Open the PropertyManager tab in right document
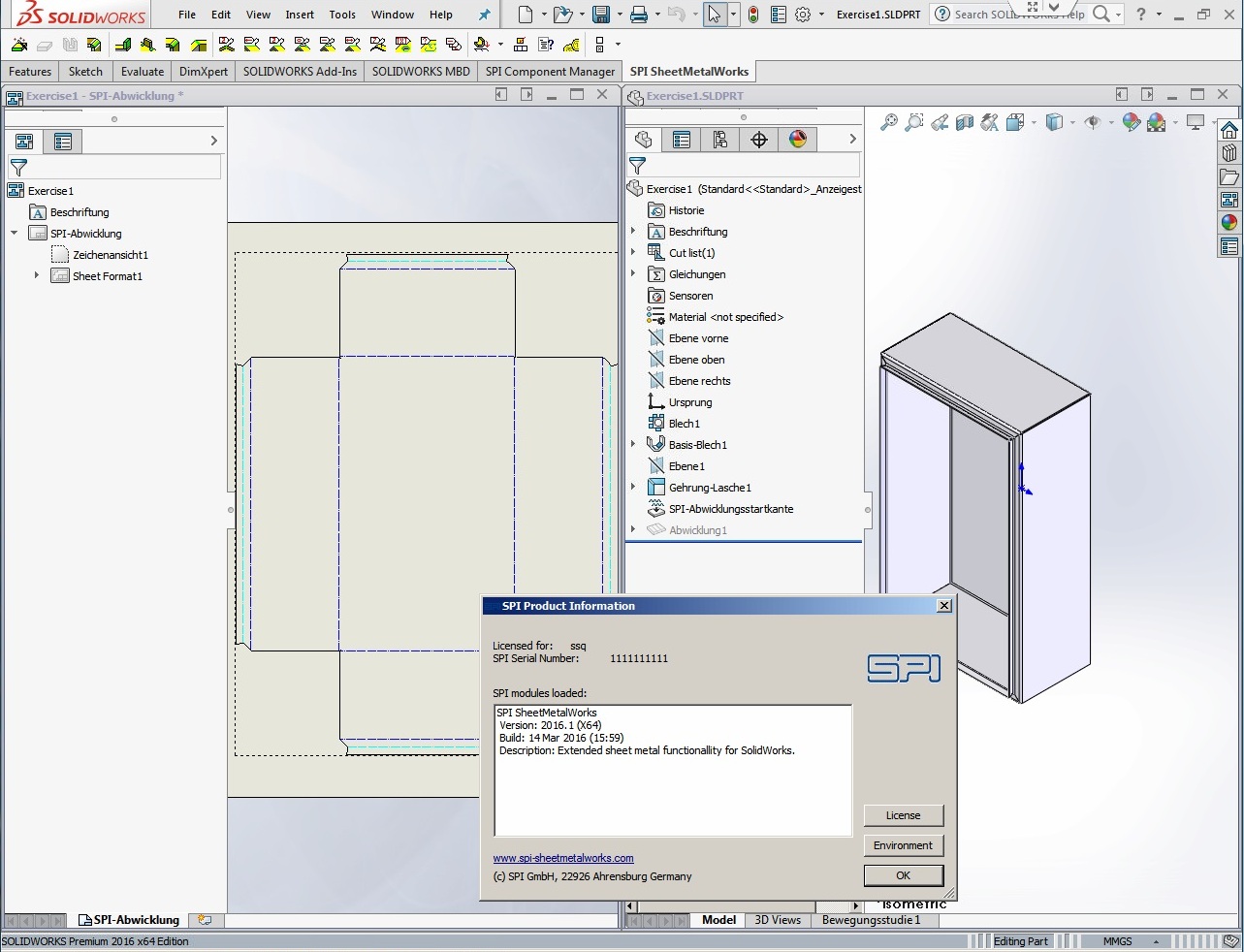The image size is (1244, 952). tap(682, 140)
